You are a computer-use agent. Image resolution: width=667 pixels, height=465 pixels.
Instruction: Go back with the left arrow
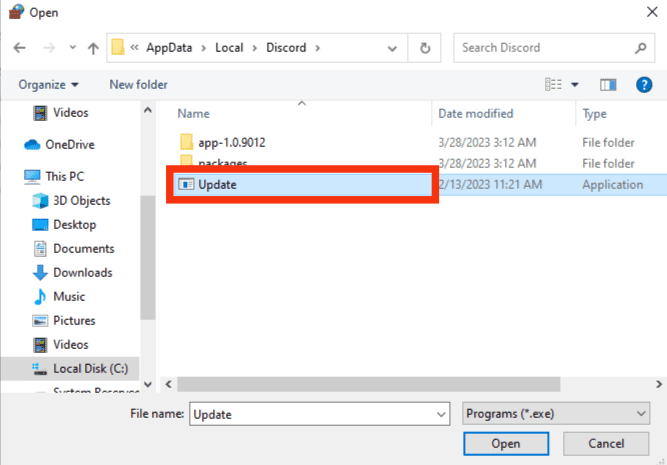[x=20, y=48]
